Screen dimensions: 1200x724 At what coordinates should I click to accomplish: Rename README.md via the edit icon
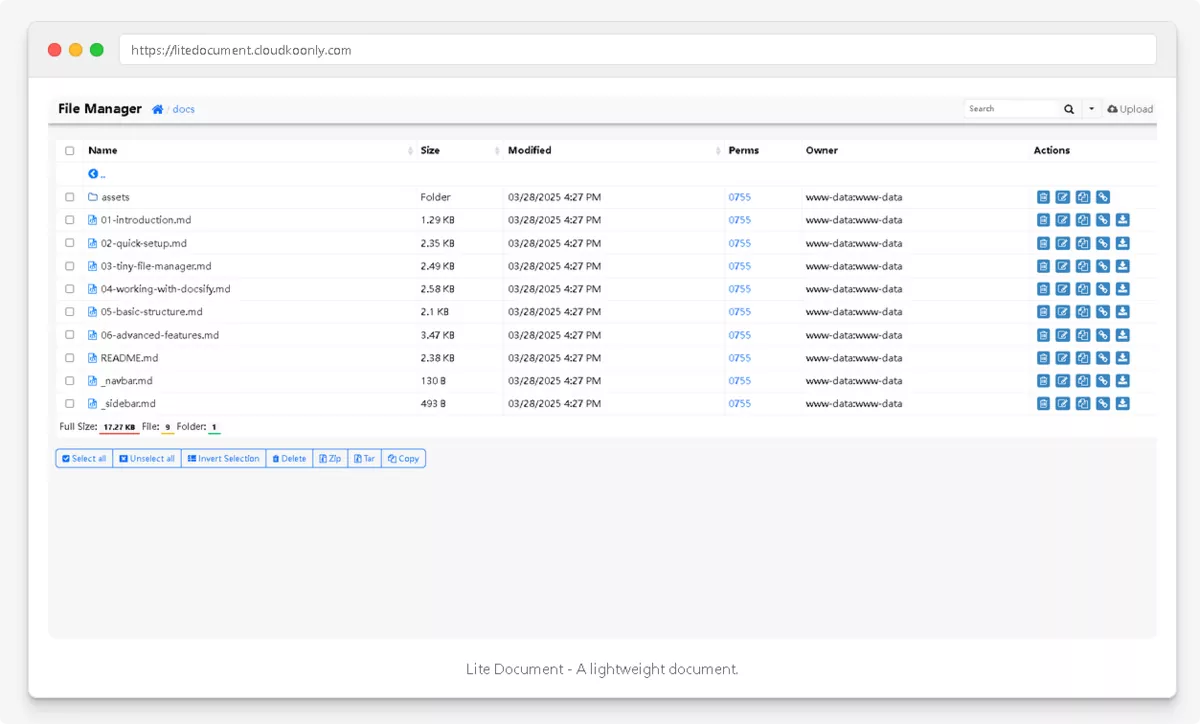click(1063, 358)
